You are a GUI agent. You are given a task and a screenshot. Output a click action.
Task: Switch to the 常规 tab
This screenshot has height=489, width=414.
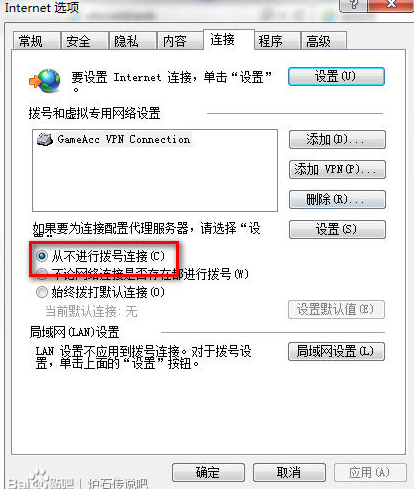pos(37,41)
